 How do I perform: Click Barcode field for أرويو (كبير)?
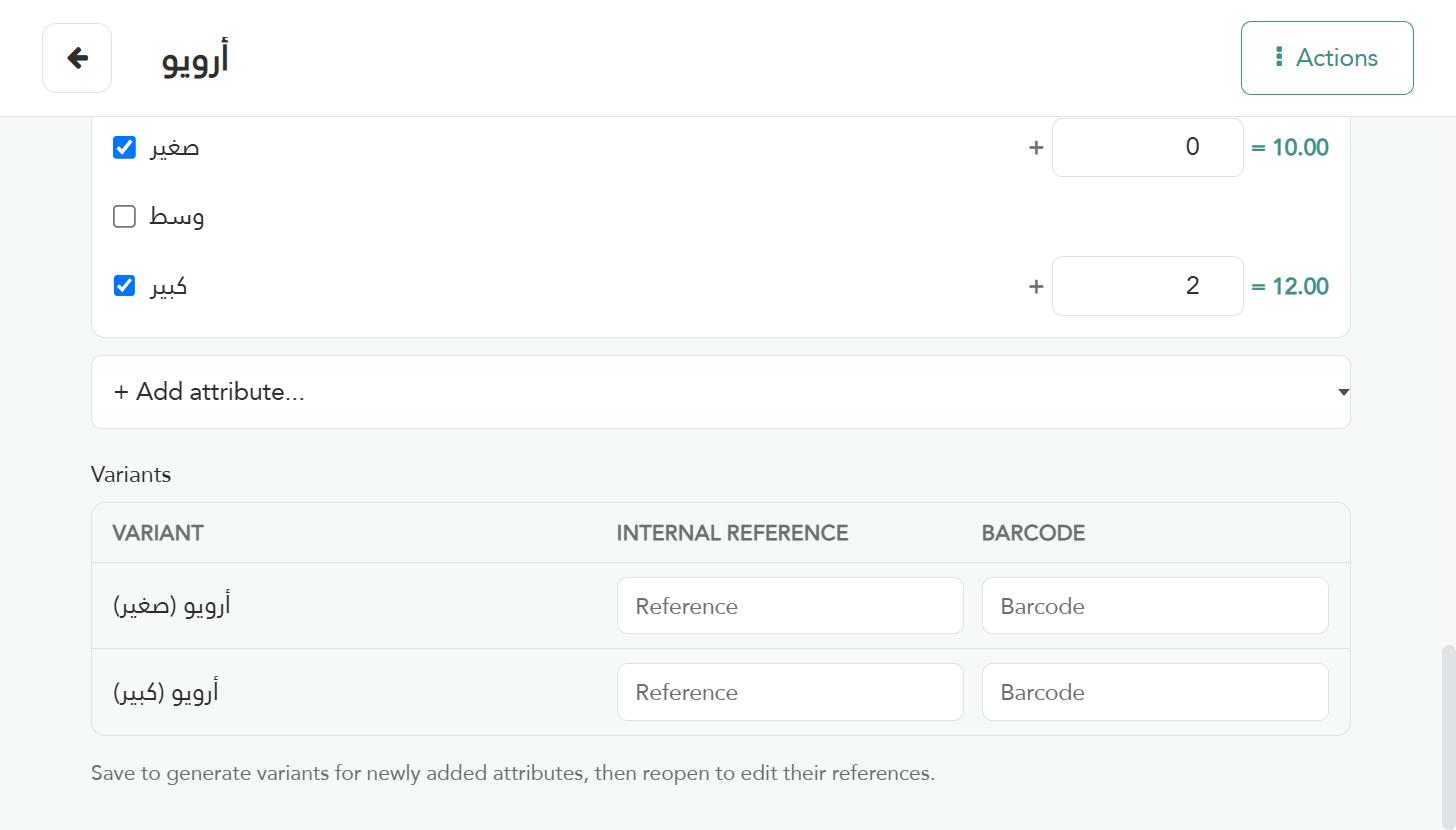coord(1155,692)
